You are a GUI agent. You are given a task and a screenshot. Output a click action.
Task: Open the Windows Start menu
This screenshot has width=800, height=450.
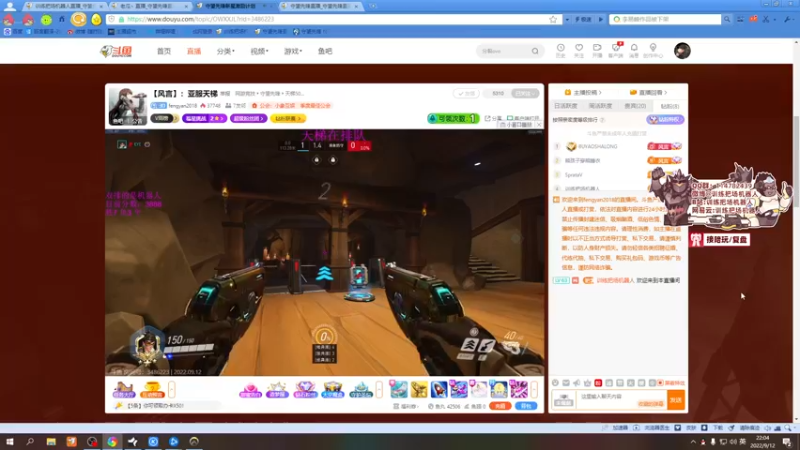[10, 441]
